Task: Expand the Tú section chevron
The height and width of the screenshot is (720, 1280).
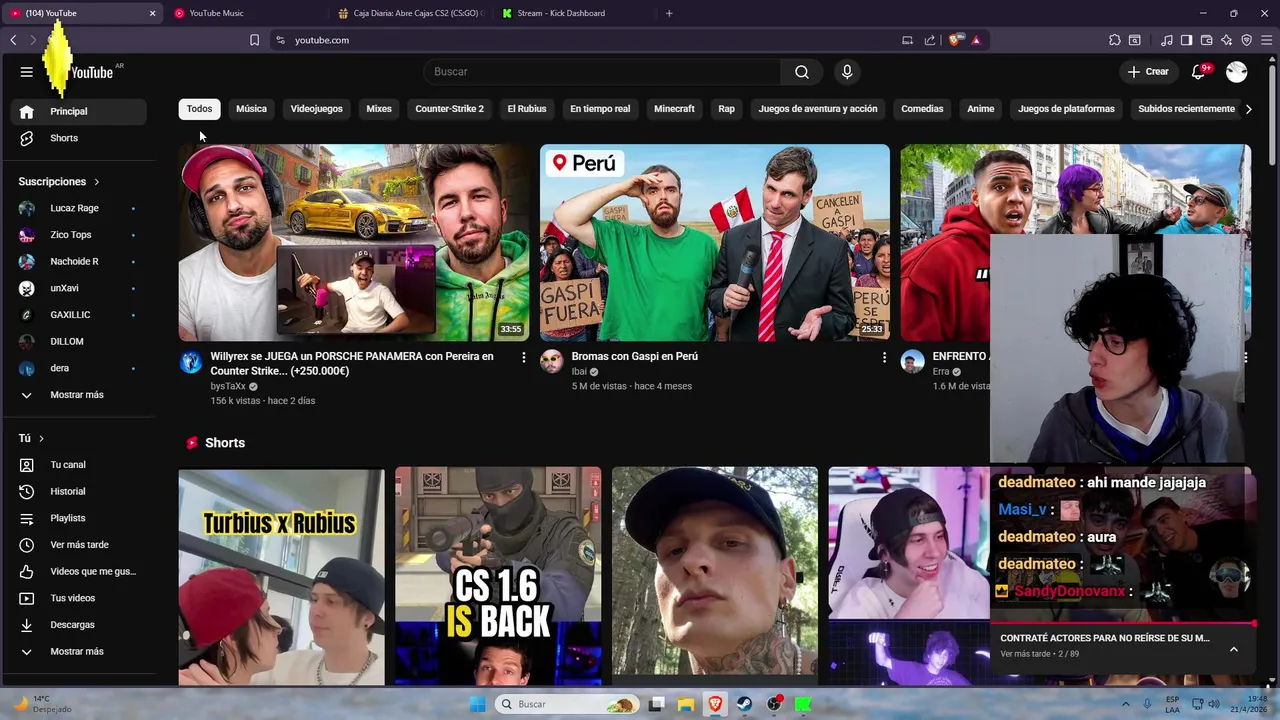Action: click(41, 438)
